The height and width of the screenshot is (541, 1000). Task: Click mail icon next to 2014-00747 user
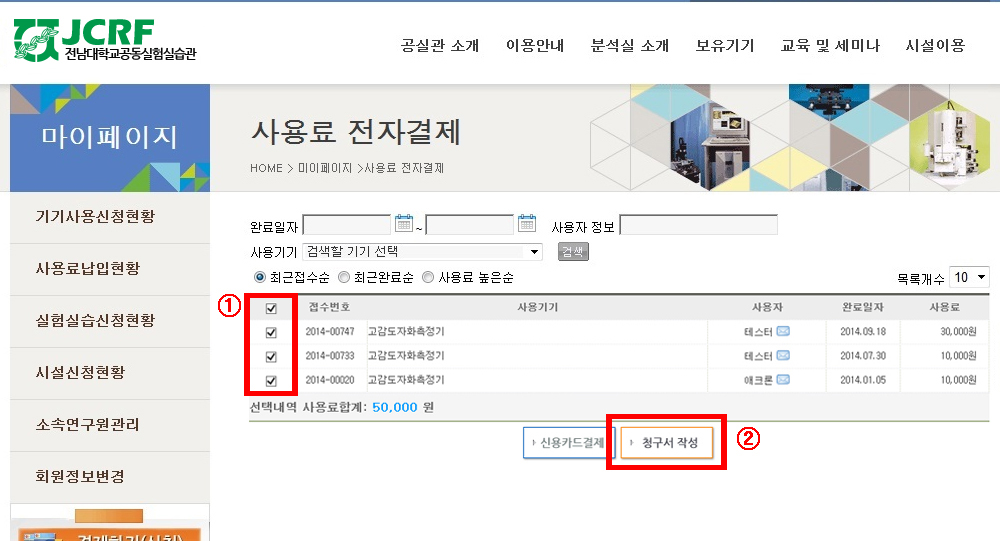783,331
